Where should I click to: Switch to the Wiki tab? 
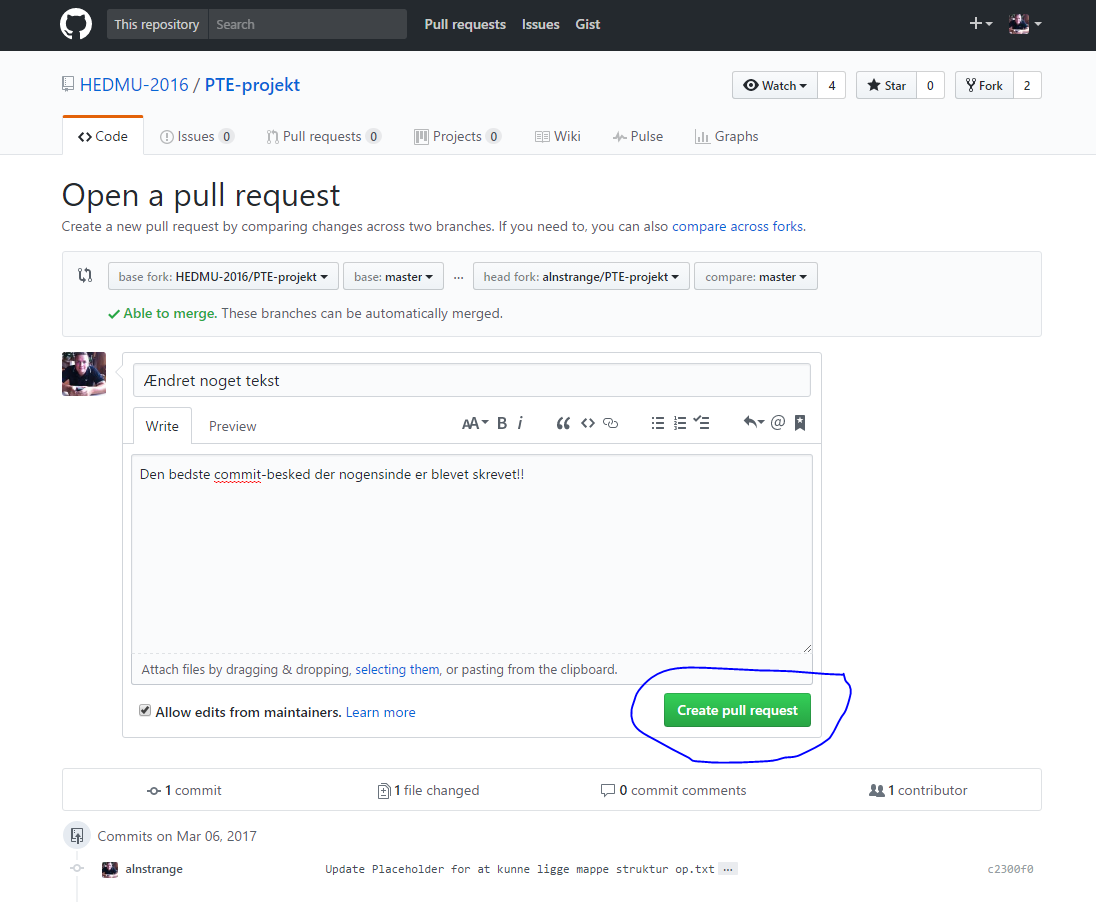558,136
